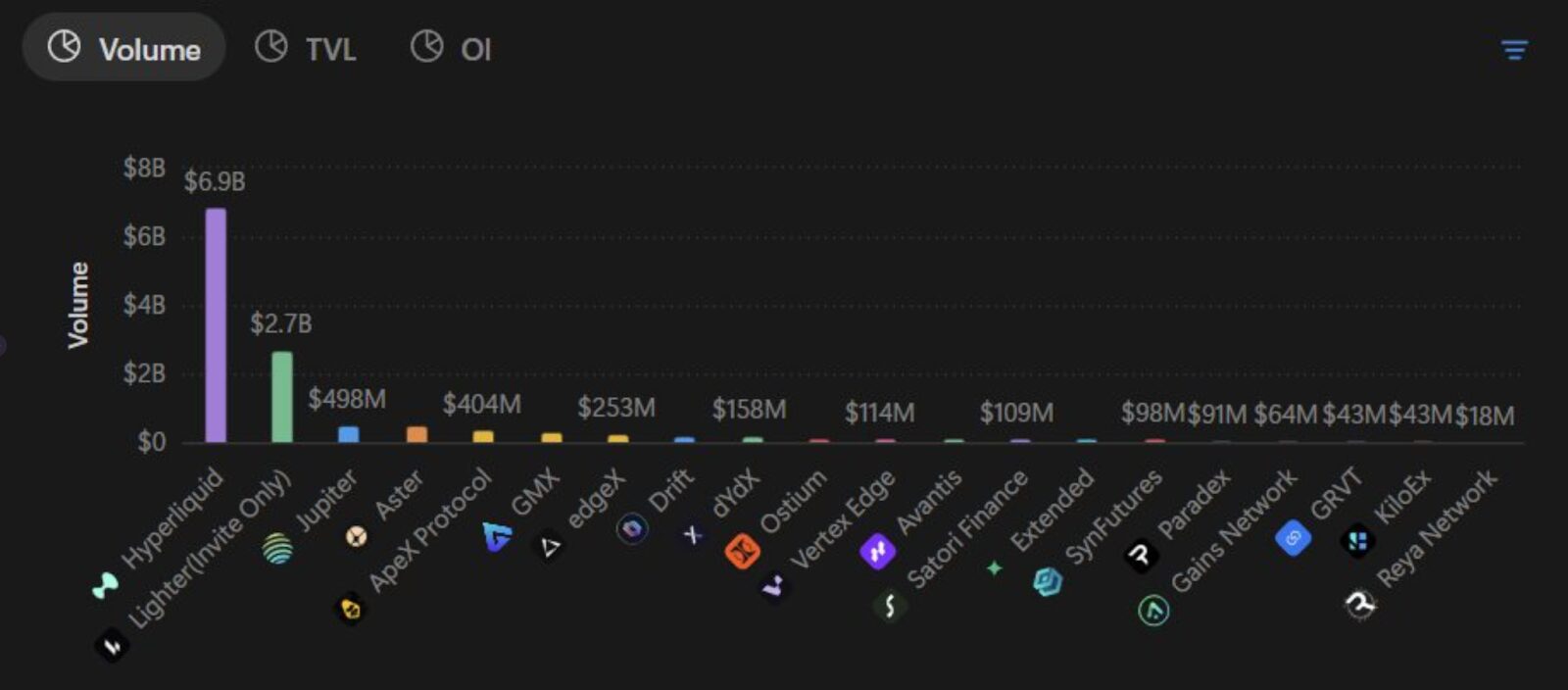Click the Aster logo icon

(357, 536)
